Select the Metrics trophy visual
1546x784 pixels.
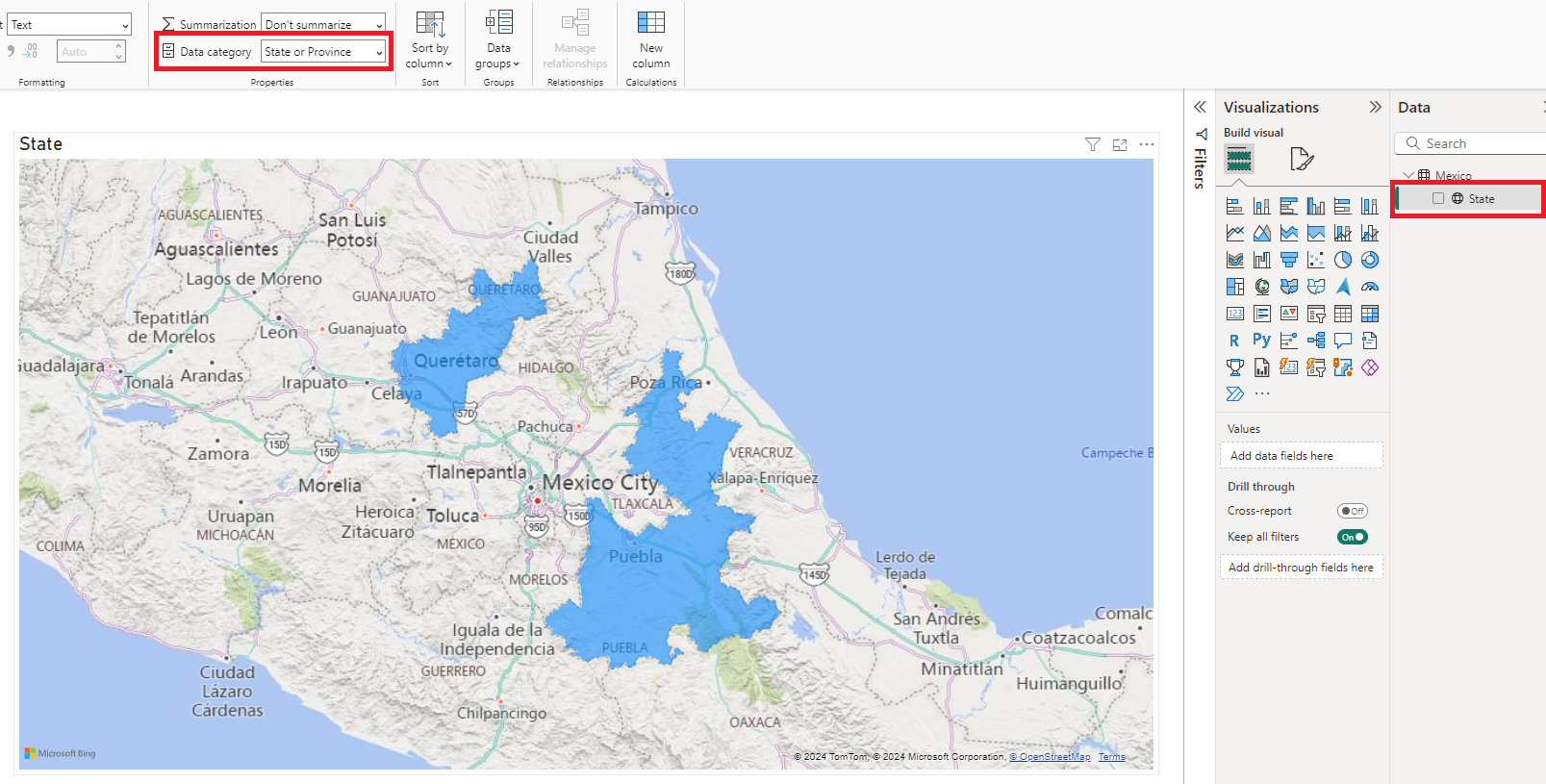(x=1234, y=367)
